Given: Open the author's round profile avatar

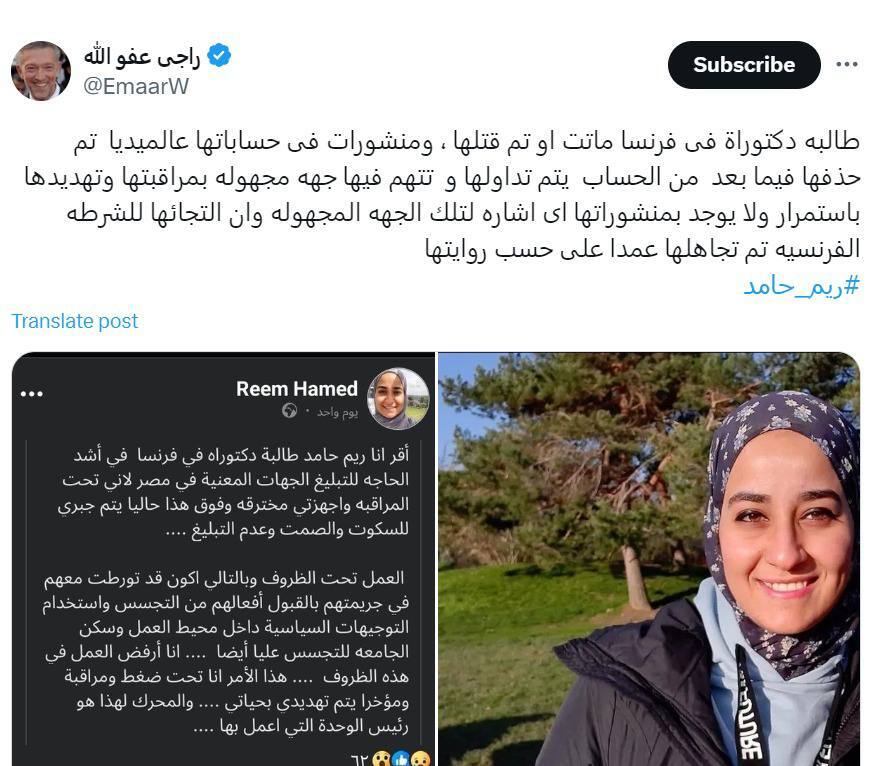Looking at the screenshot, I should (41, 71).
